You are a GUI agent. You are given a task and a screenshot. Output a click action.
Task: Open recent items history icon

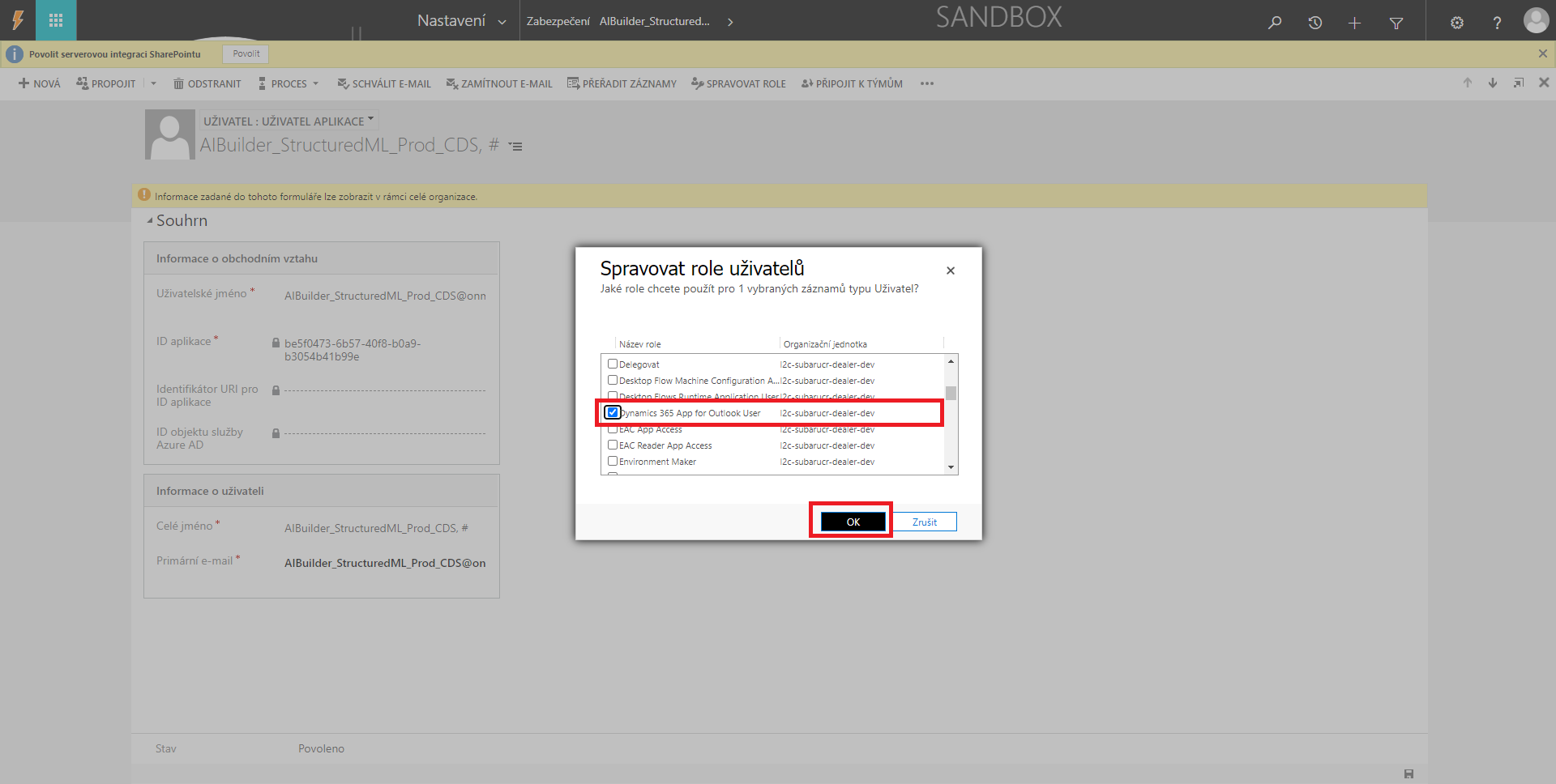(x=1315, y=23)
